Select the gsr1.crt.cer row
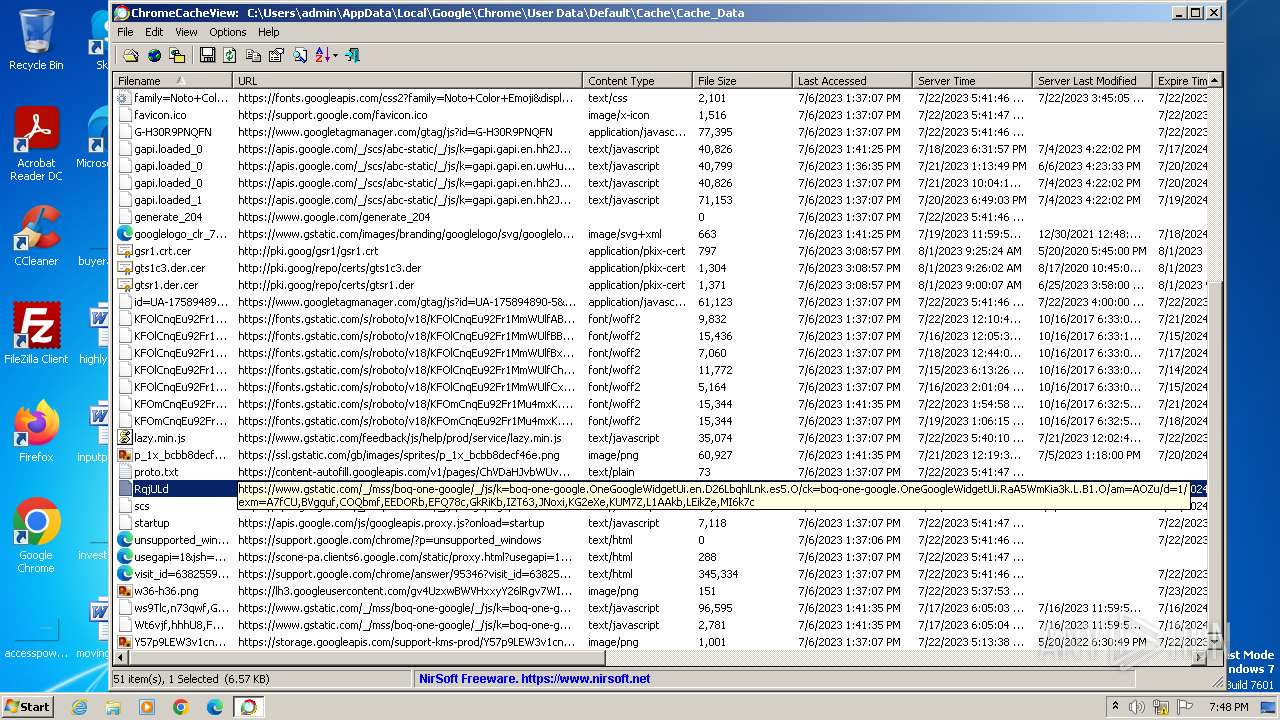The height and width of the screenshot is (720, 1280). 662,251
